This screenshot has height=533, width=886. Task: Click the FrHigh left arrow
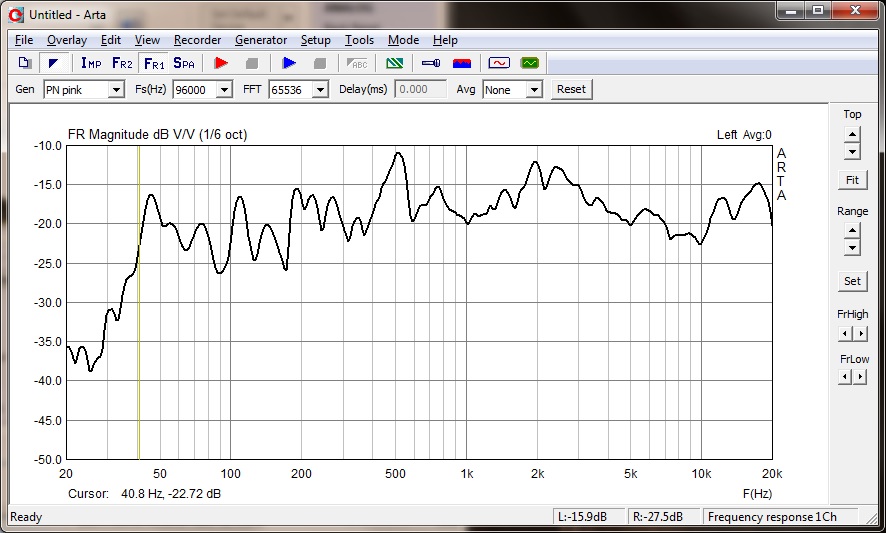pyautogui.click(x=845, y=333)
